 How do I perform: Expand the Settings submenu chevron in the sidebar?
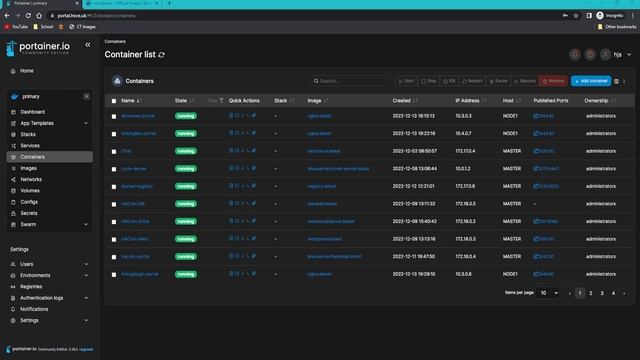coord(86,320)
